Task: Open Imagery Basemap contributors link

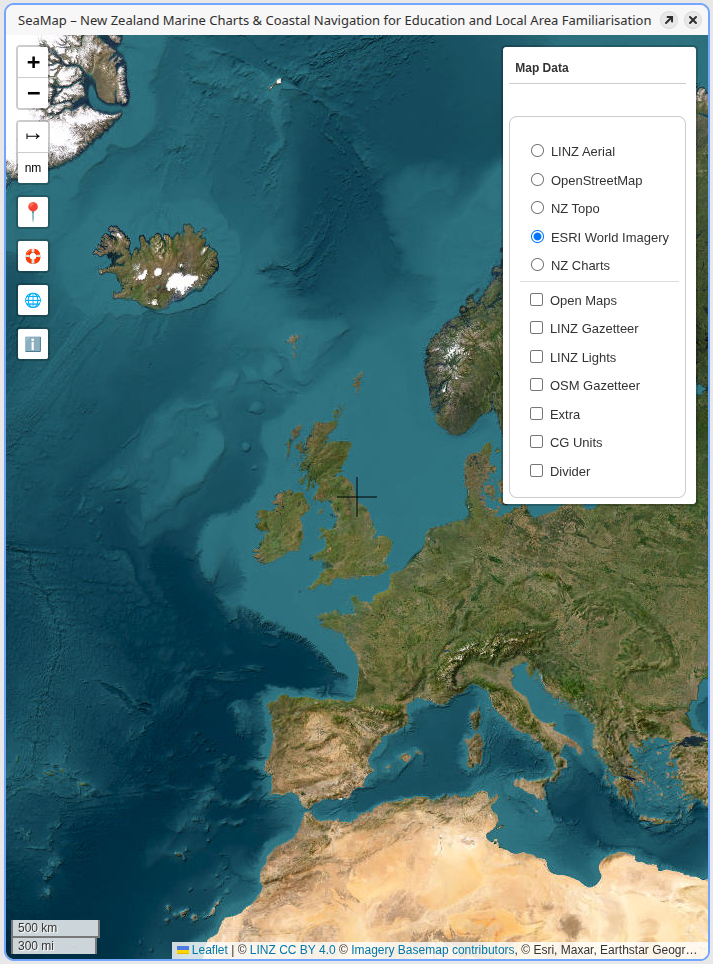Action: click(x=433, y=950)
